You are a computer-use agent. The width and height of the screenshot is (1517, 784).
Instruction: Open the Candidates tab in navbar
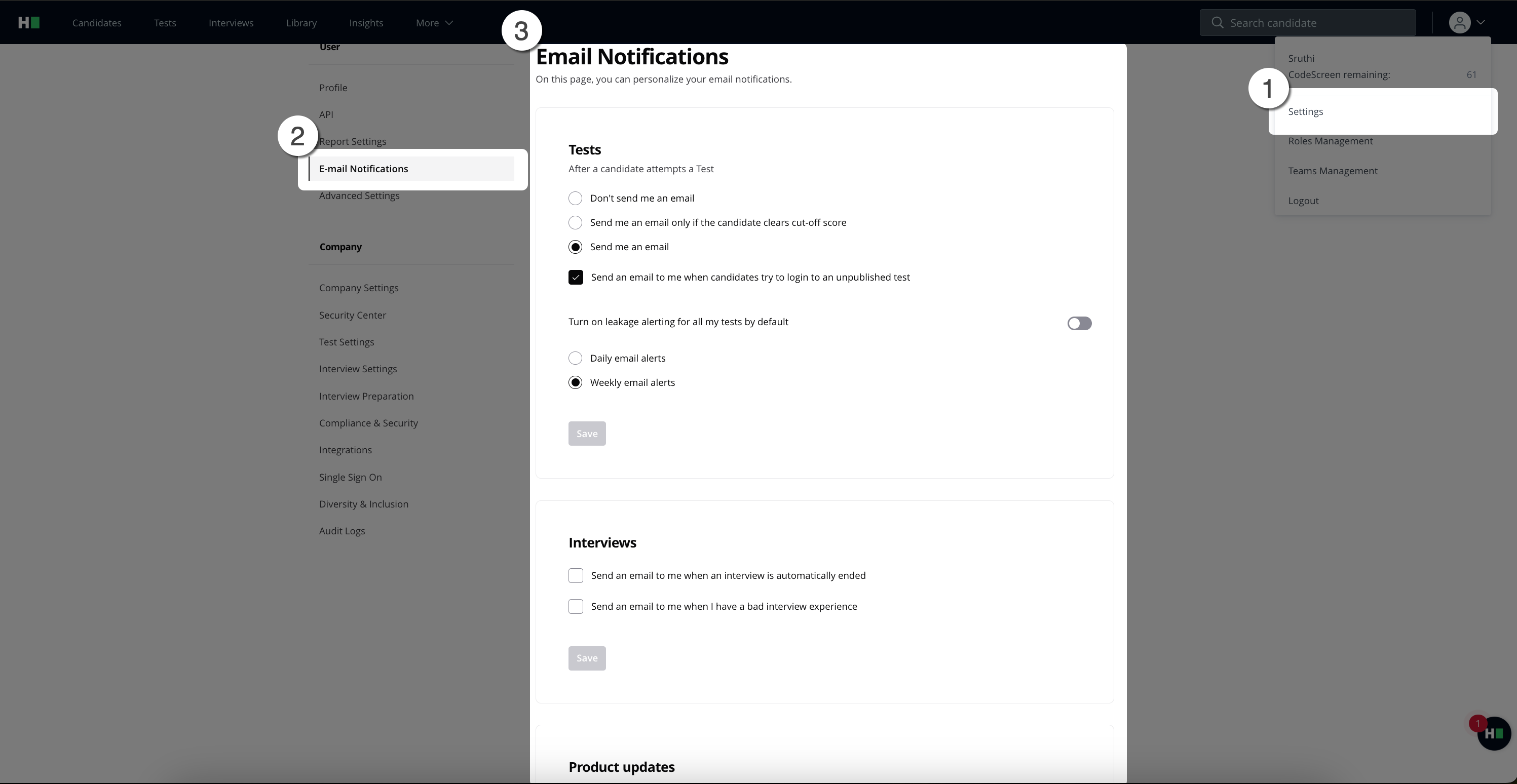[x=97, y=23]
